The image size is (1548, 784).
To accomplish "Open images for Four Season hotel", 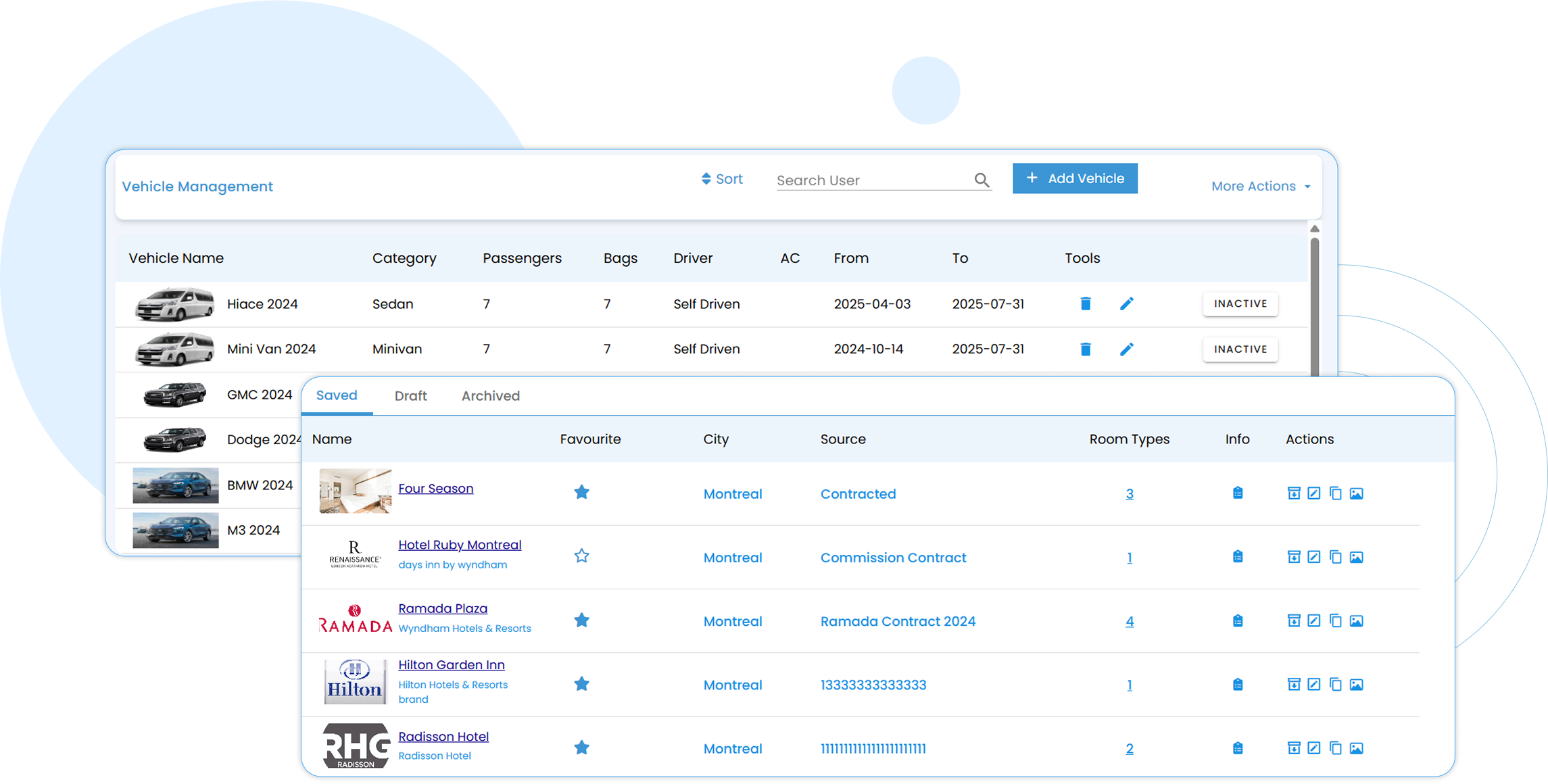I will pos(1357,493).
